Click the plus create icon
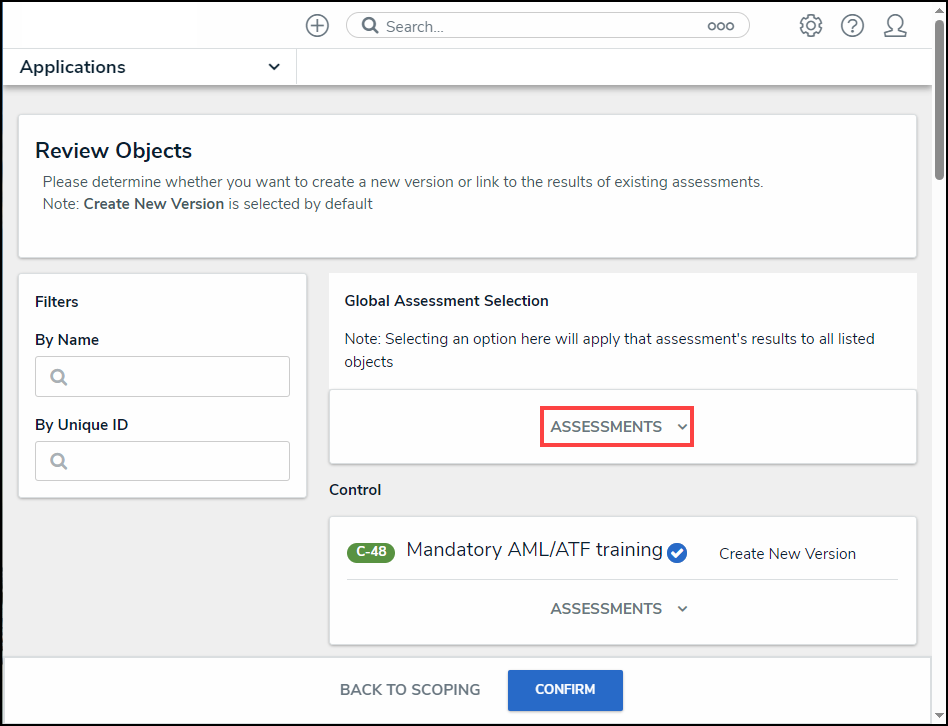 pos(317,26)
